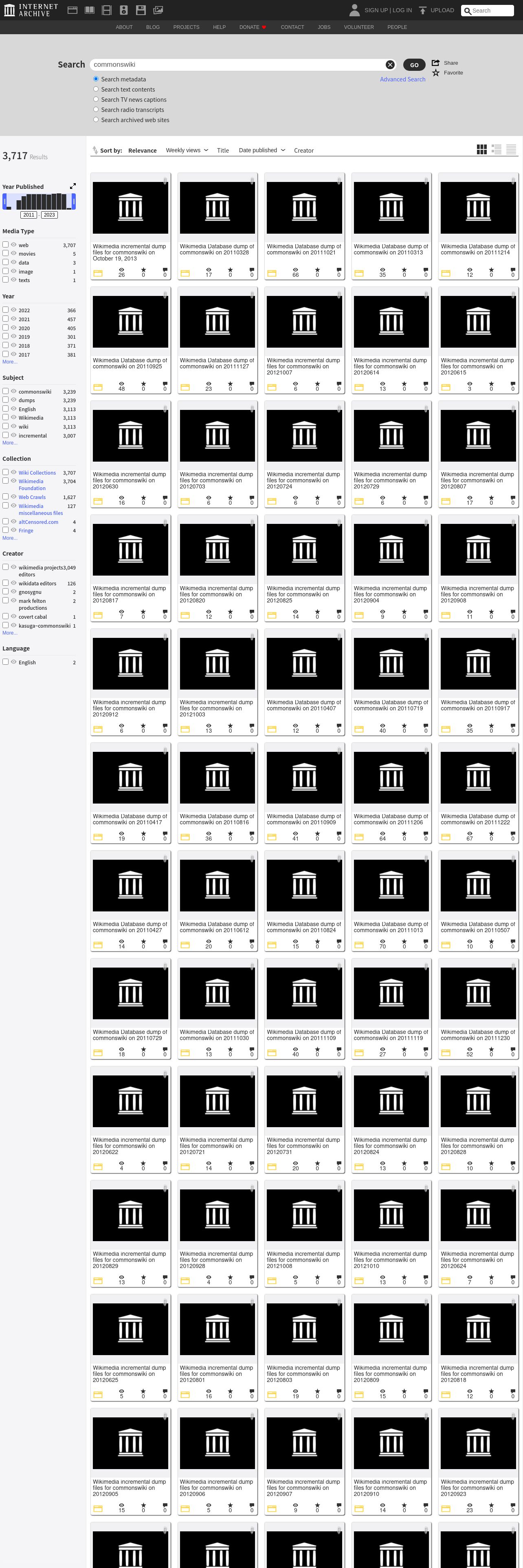Check the 2022 year checkbox

pyautogui.click(x=5, y=310)
